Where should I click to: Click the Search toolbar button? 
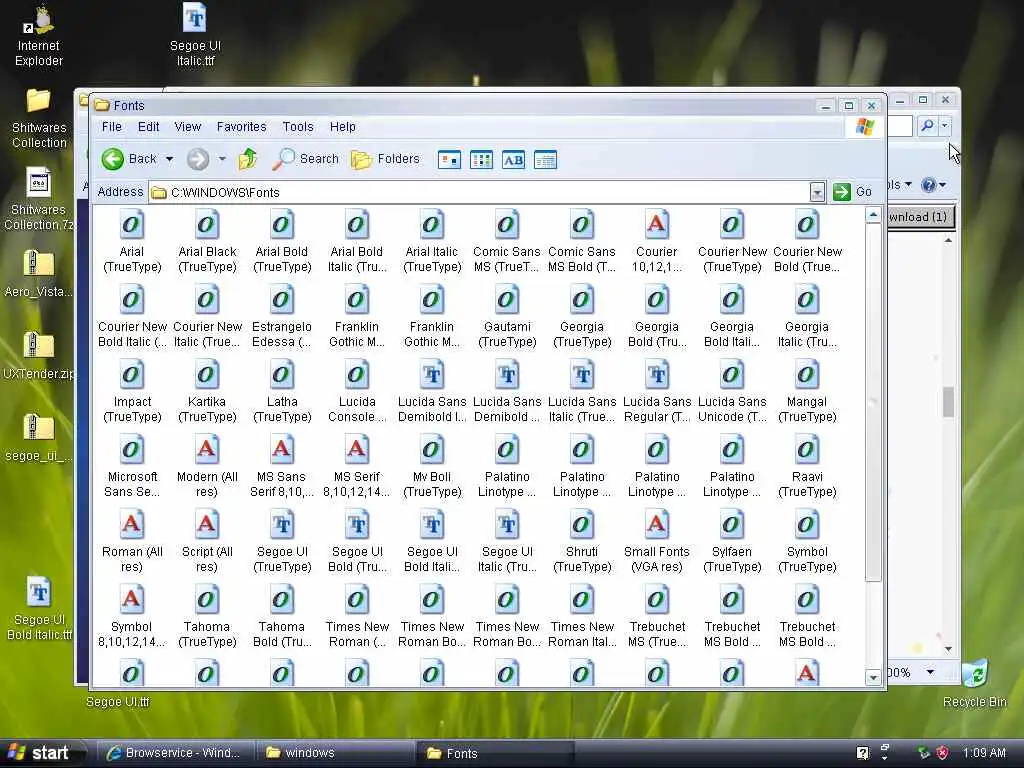[306, 159]
